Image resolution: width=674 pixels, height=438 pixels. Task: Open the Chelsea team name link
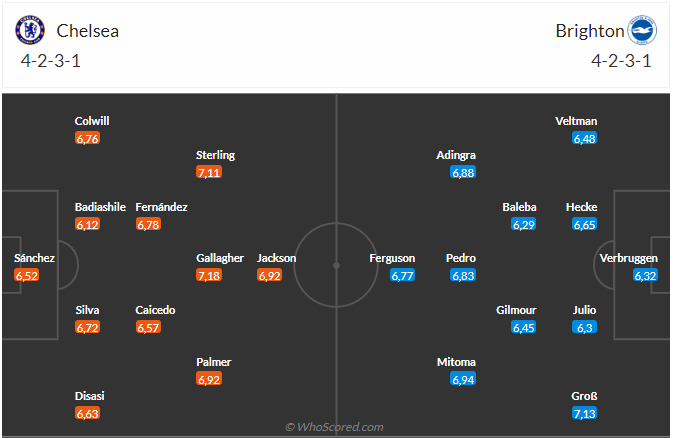(88, 30)
